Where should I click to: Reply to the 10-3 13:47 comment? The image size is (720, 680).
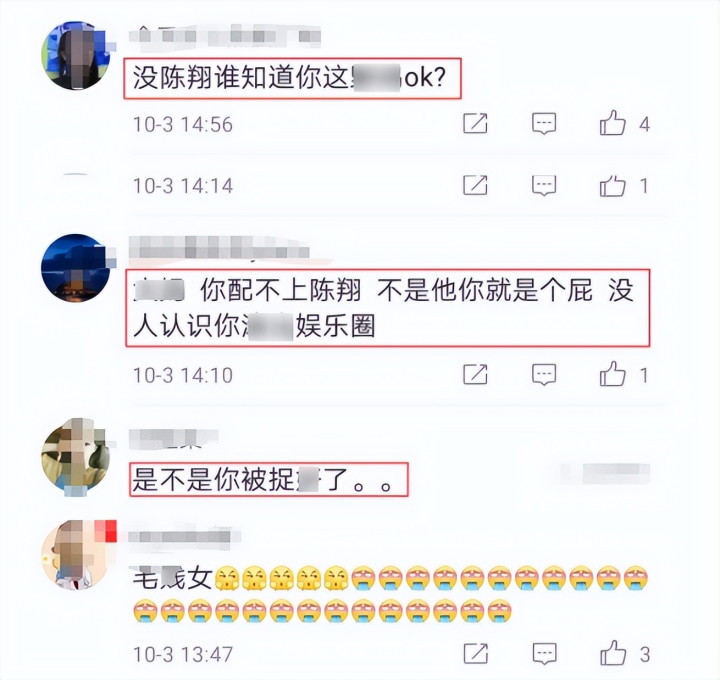click(x=544, y=653)
